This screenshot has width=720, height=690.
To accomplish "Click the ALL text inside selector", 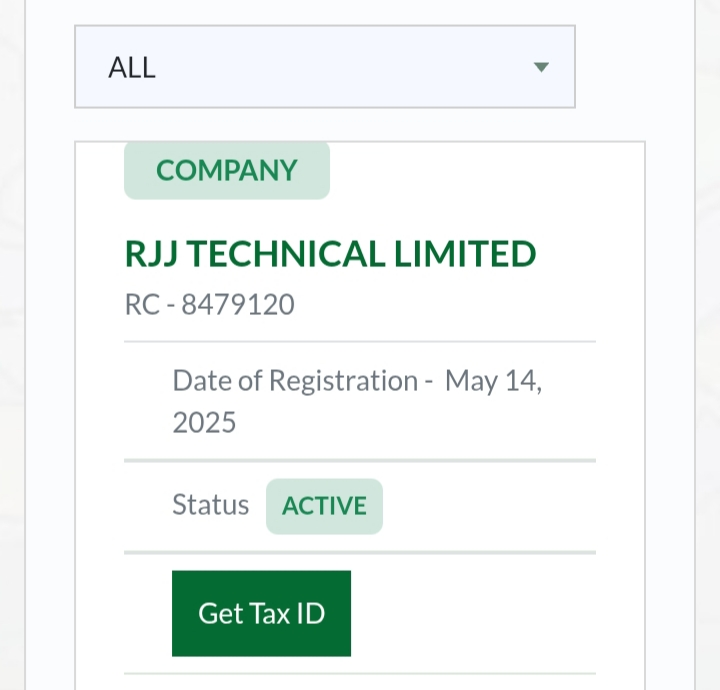I will tap(132, 67).
